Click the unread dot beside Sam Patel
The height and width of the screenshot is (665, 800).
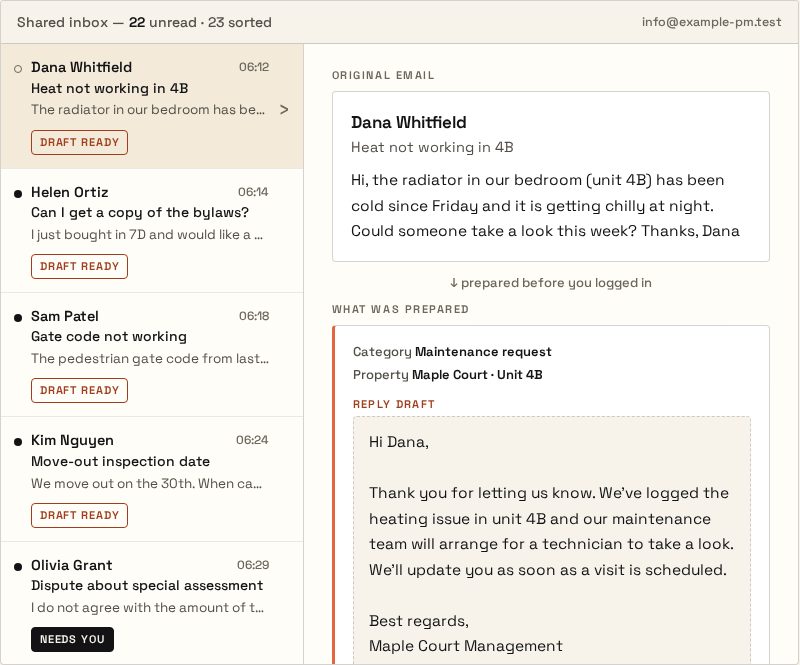point(18,317)
